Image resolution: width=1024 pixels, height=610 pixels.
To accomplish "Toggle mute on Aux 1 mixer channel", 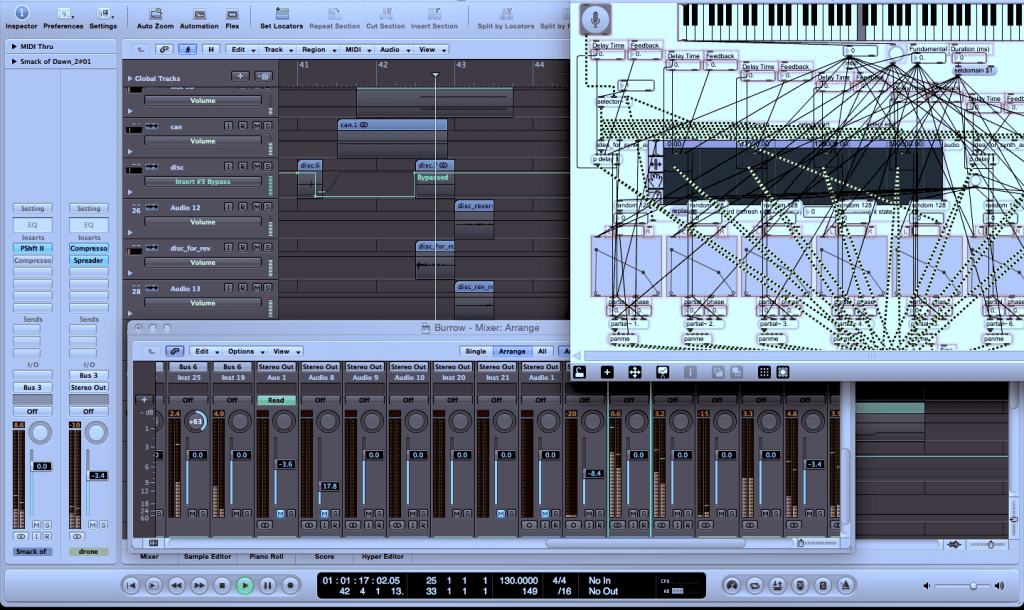I will click(280, 513).
